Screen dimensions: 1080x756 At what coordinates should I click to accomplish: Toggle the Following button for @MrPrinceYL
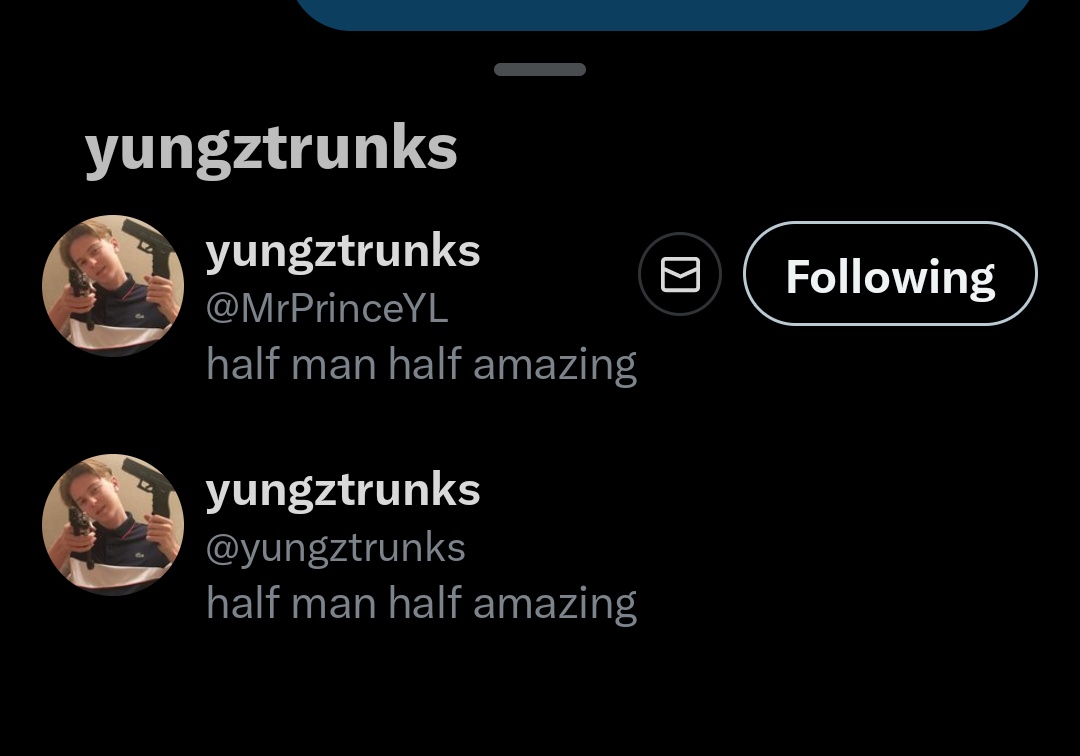tap(890, 274)
